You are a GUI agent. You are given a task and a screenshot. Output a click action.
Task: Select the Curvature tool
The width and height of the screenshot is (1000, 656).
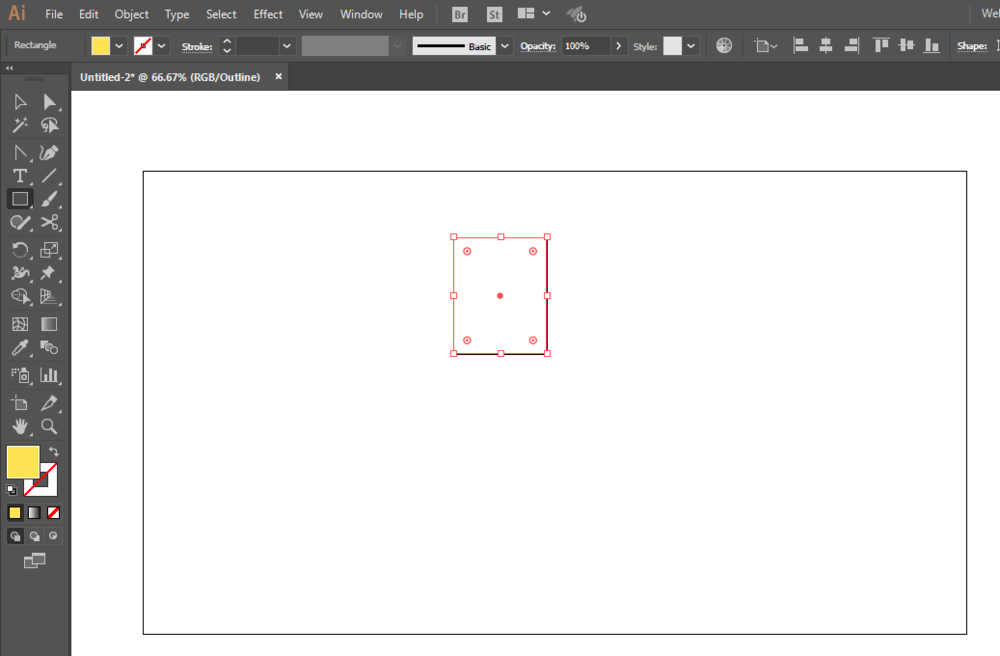[x=49, y=153]
